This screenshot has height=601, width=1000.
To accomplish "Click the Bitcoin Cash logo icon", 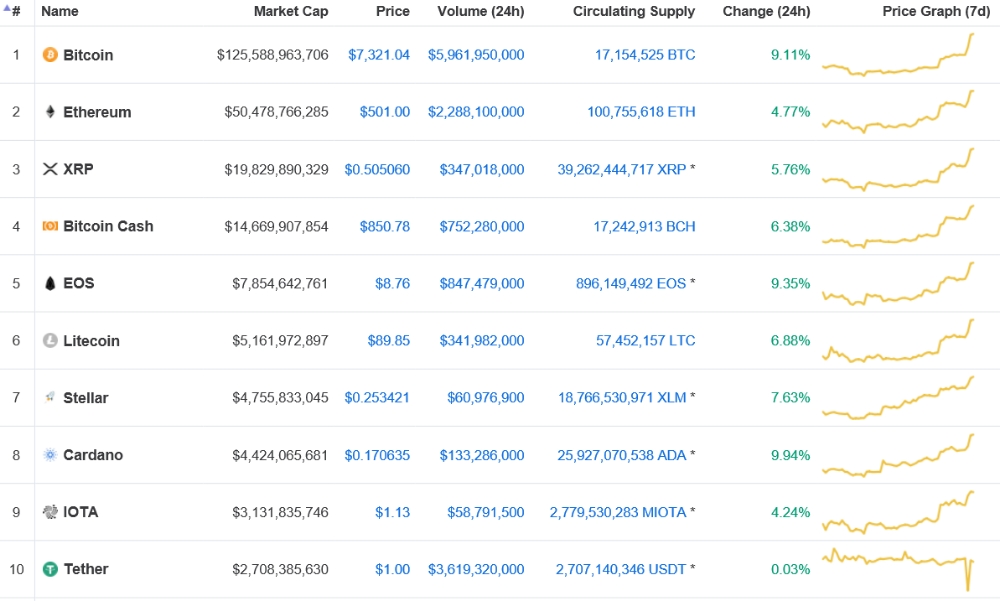I will click(50, 226).
